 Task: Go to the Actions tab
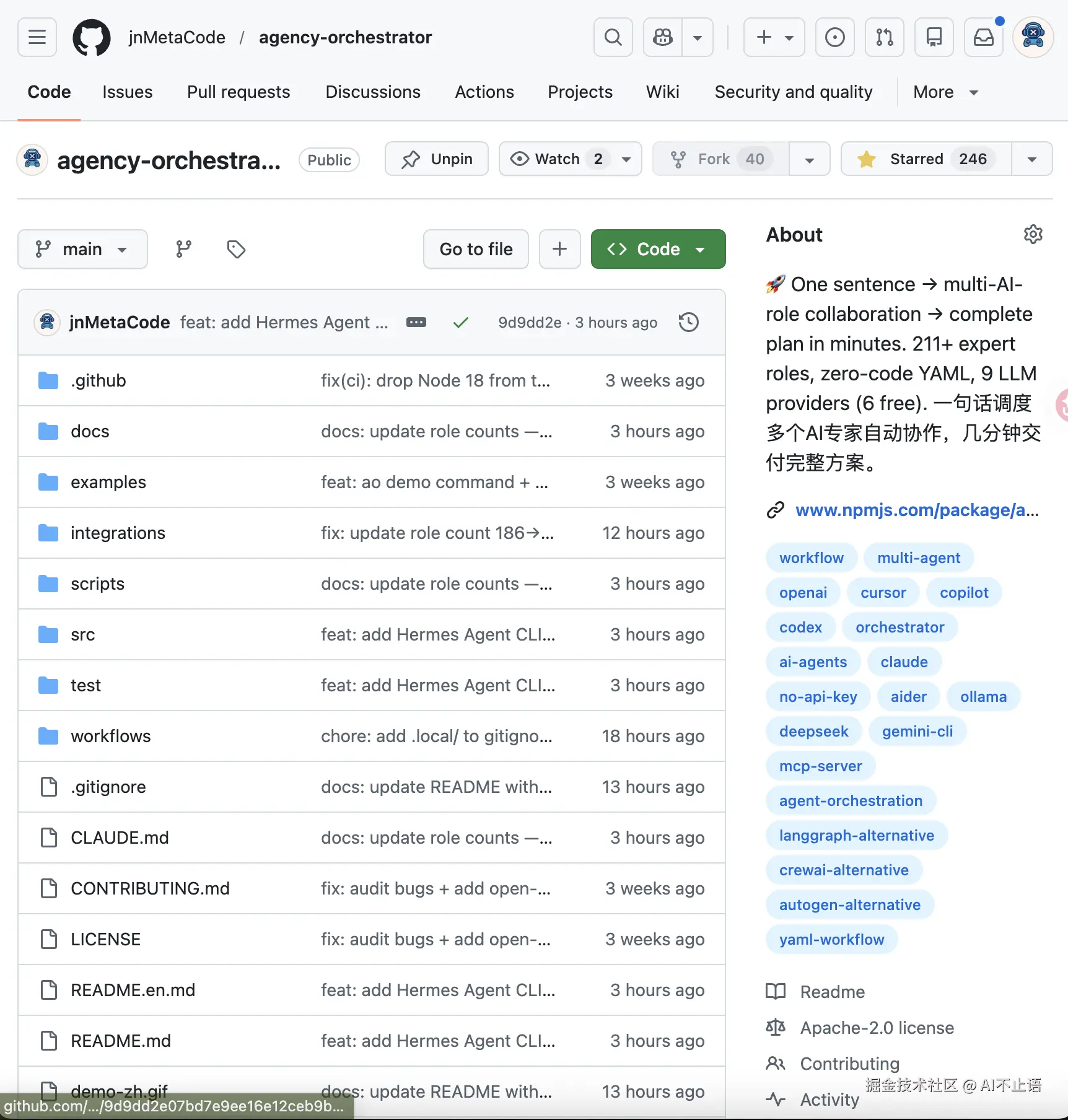pyautogui.click(x=484, y=92)
